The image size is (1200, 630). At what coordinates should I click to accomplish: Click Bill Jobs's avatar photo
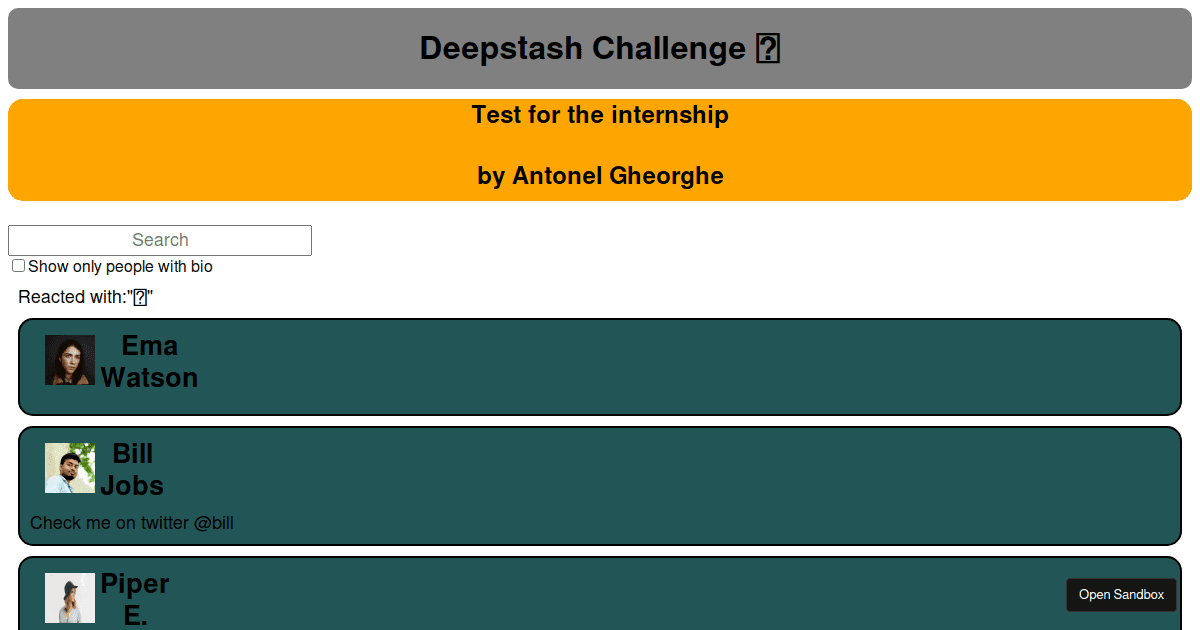[69, 467]
